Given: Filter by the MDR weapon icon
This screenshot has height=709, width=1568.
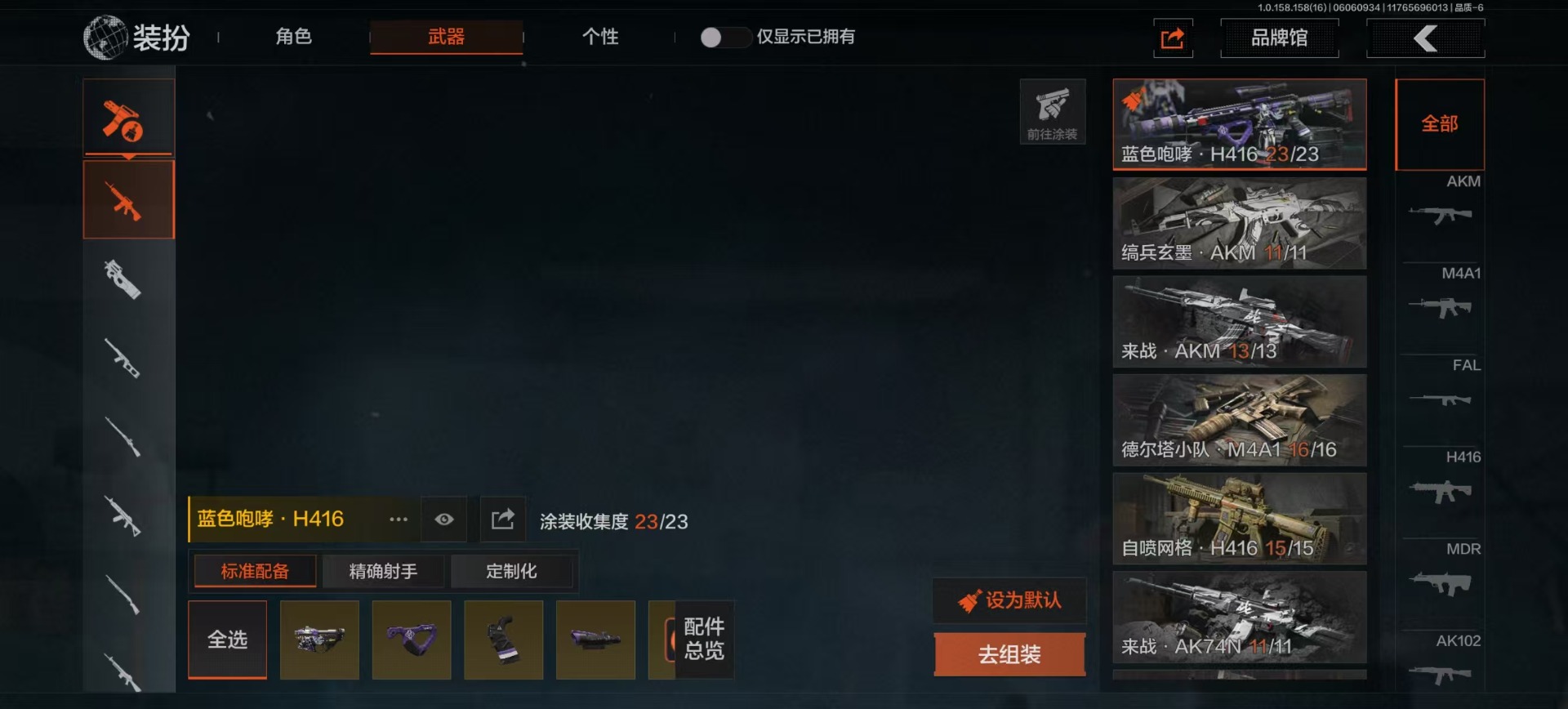Looking at the screenshot, I should click(x=1441, y=583).
